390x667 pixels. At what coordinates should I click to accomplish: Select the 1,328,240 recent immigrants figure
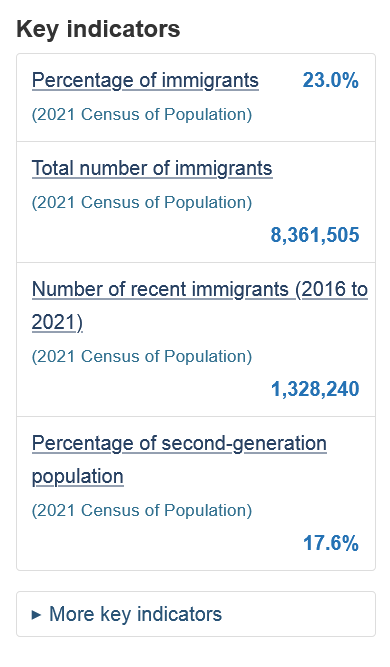(x=315, y=389)
